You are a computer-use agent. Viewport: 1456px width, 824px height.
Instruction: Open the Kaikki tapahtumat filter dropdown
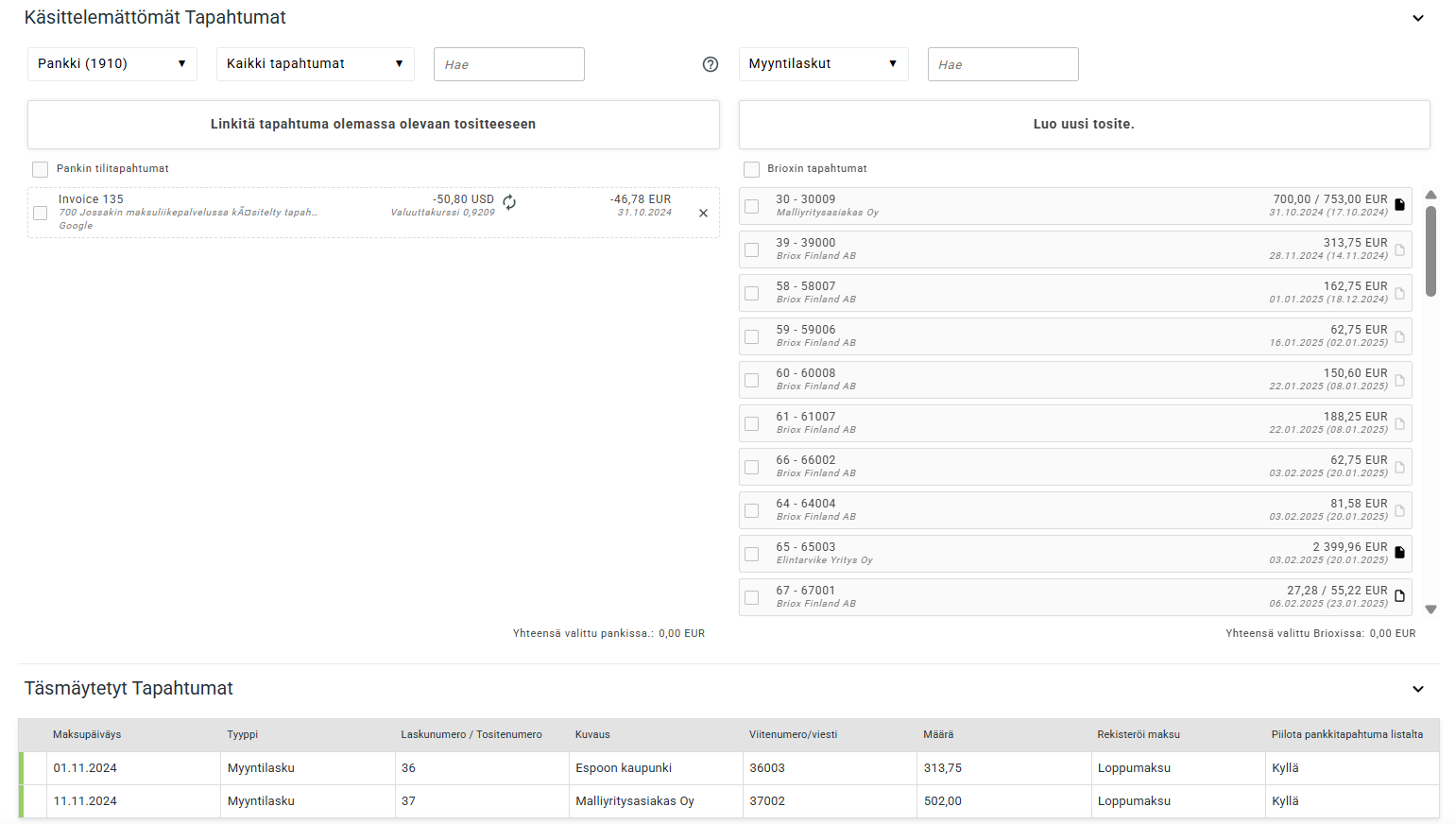(x=315, y=64)
